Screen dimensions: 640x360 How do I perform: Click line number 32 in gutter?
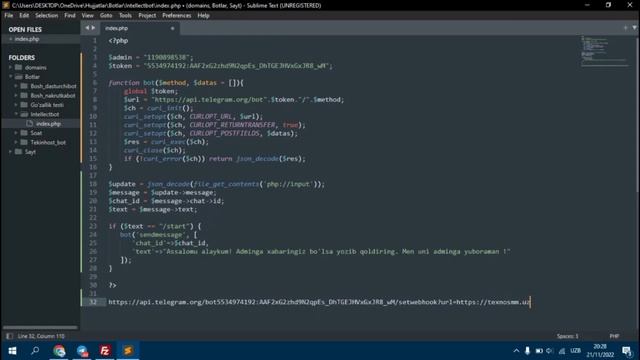[x=93, y=302]
